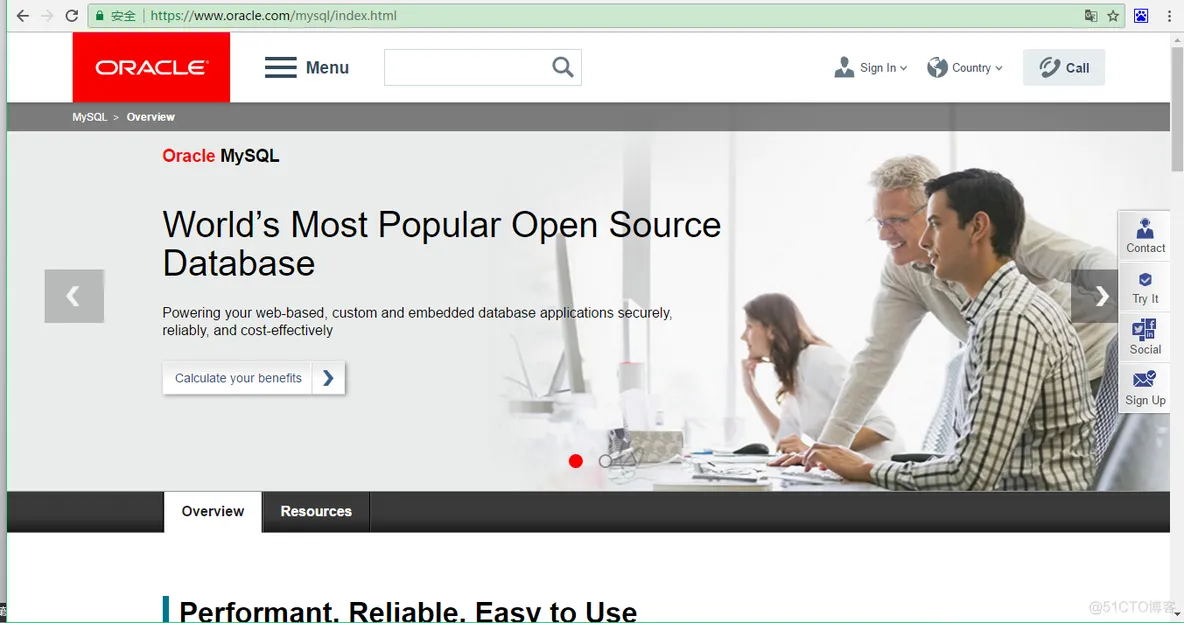The width and height of the screenshot is (1184, 623).
Task: Bookmark this page with the star icon
Action: click(x=1113, y=16)
